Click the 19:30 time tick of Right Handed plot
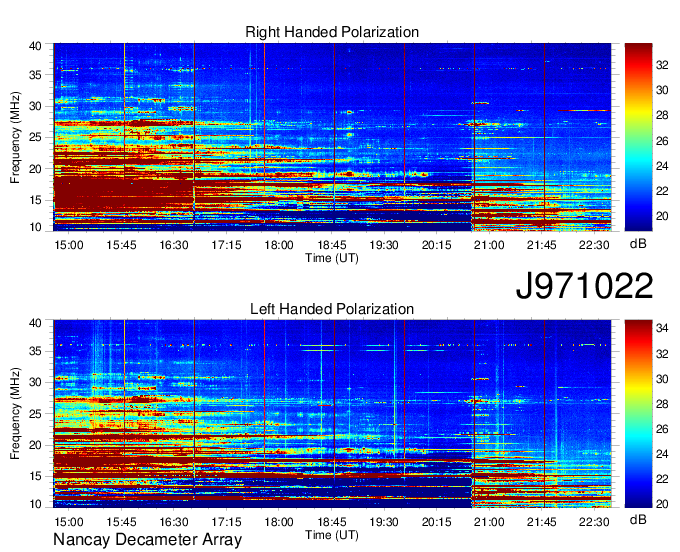 [384, 245]
